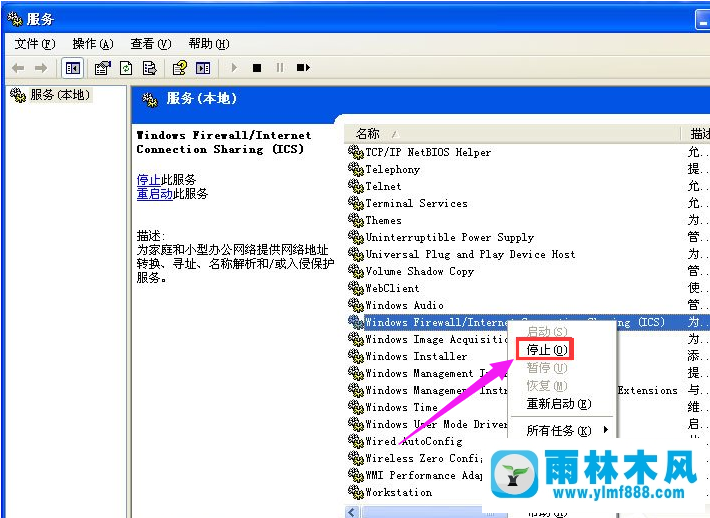The height and width of the screenshot is (518, 710).
Task: Select 服务(本地) in the left tree
Action: tap(60, 95)
